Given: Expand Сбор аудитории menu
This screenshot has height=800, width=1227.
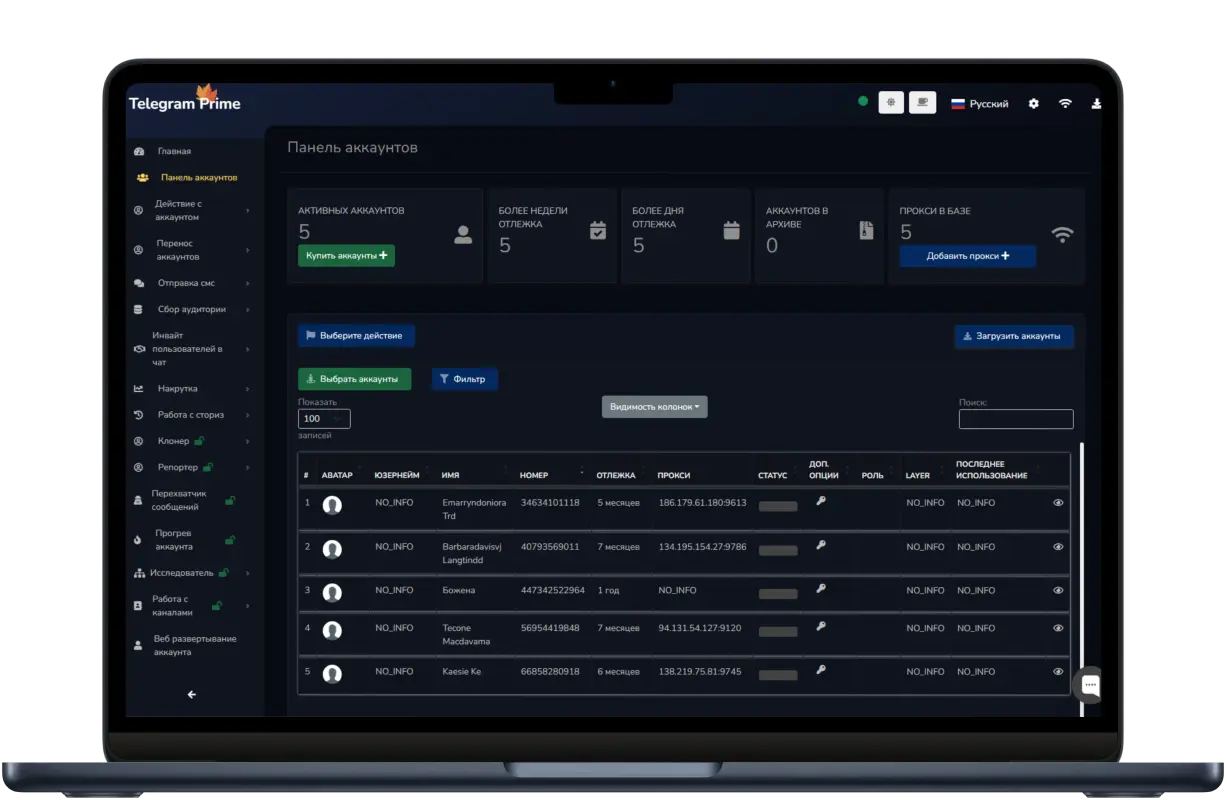Looking at the screenshot, I should coord(191,310).
